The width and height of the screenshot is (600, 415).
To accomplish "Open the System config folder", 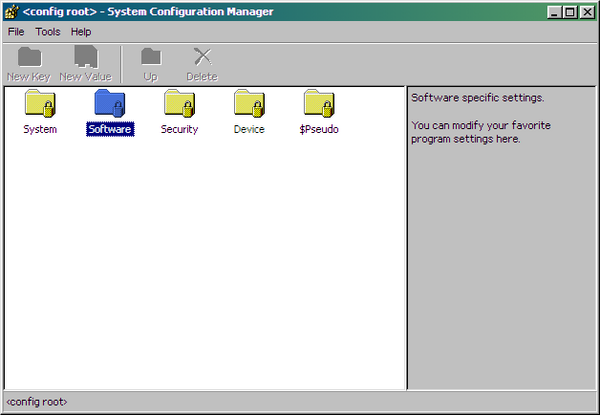I will point(40,105).
